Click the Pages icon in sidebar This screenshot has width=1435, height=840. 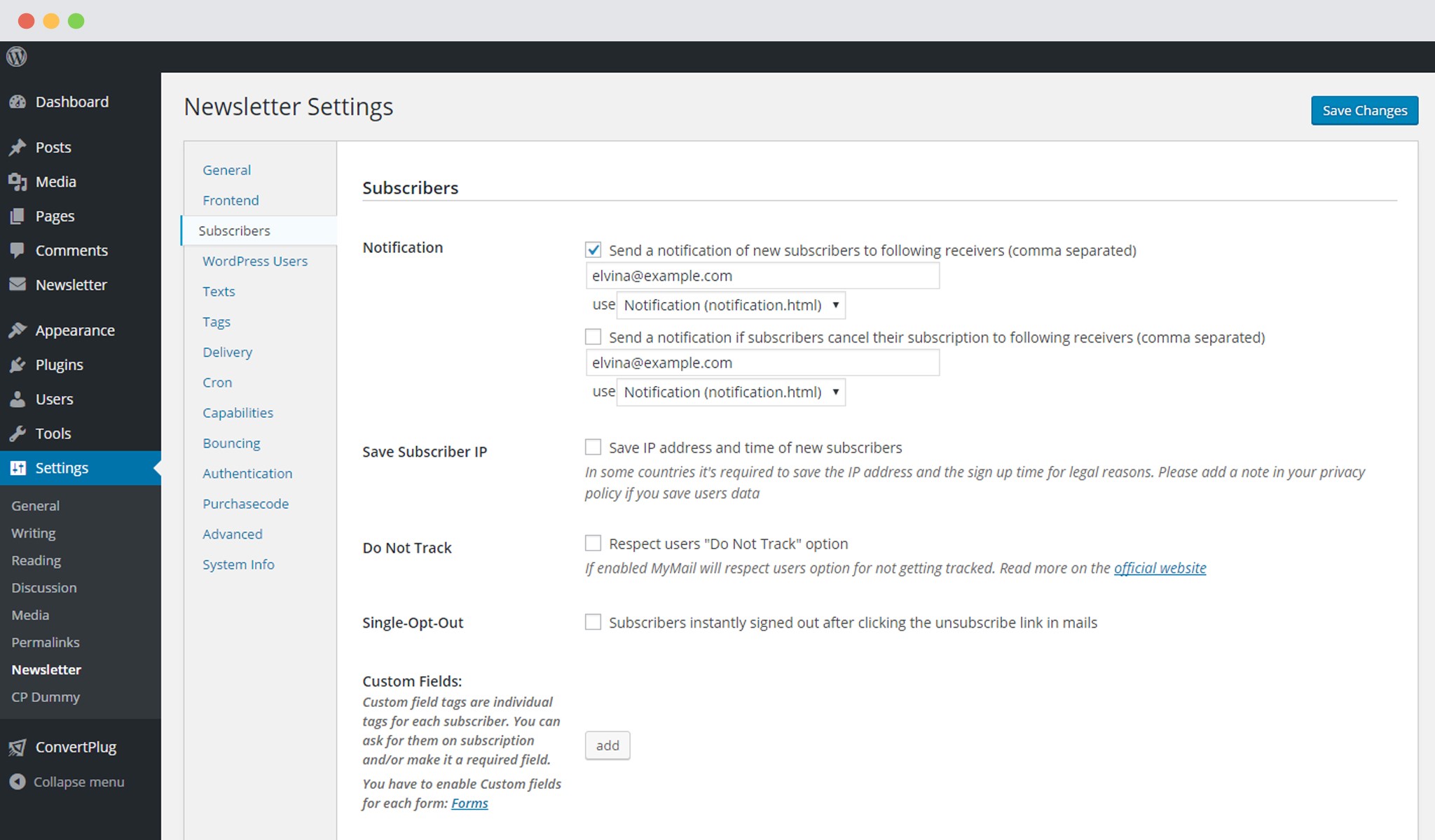click(18, 216)
